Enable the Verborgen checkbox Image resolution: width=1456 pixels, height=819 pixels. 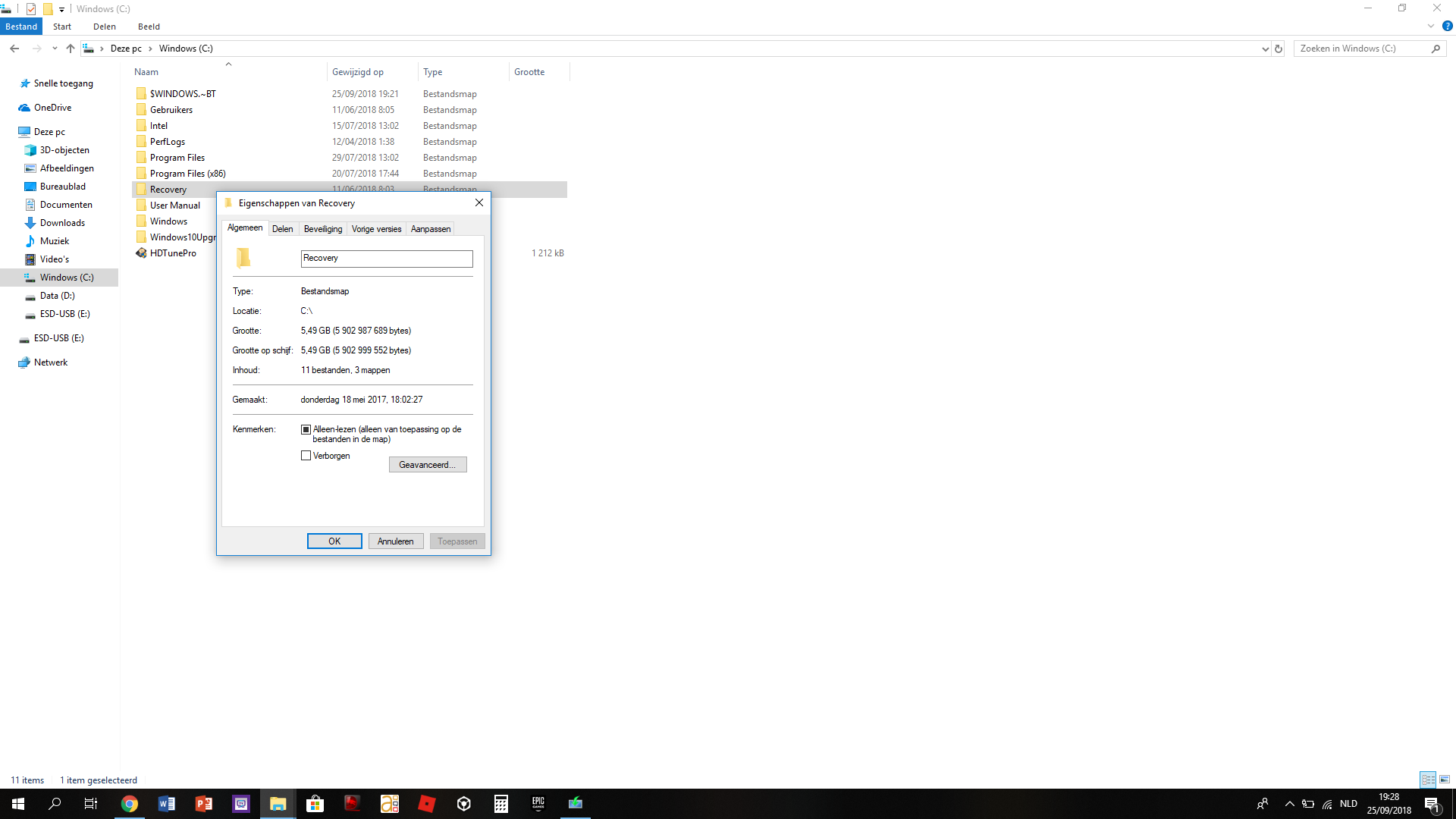(306, 456)
